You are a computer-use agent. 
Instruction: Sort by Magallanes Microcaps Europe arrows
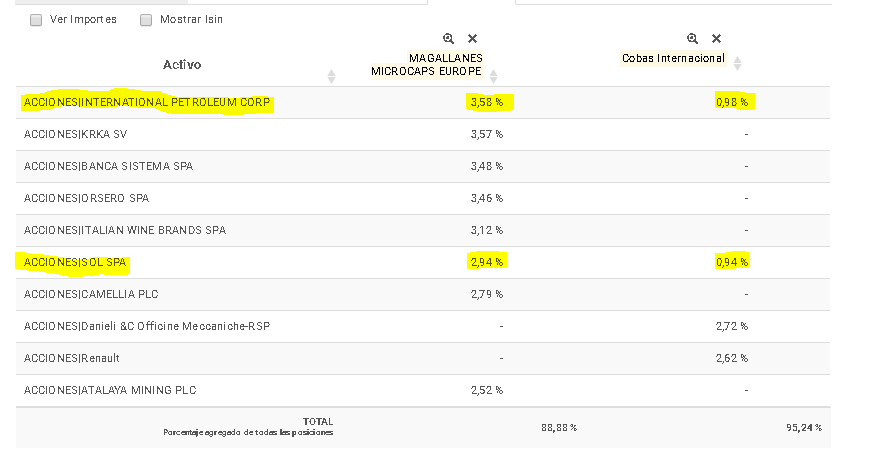(x=493, y=76)
